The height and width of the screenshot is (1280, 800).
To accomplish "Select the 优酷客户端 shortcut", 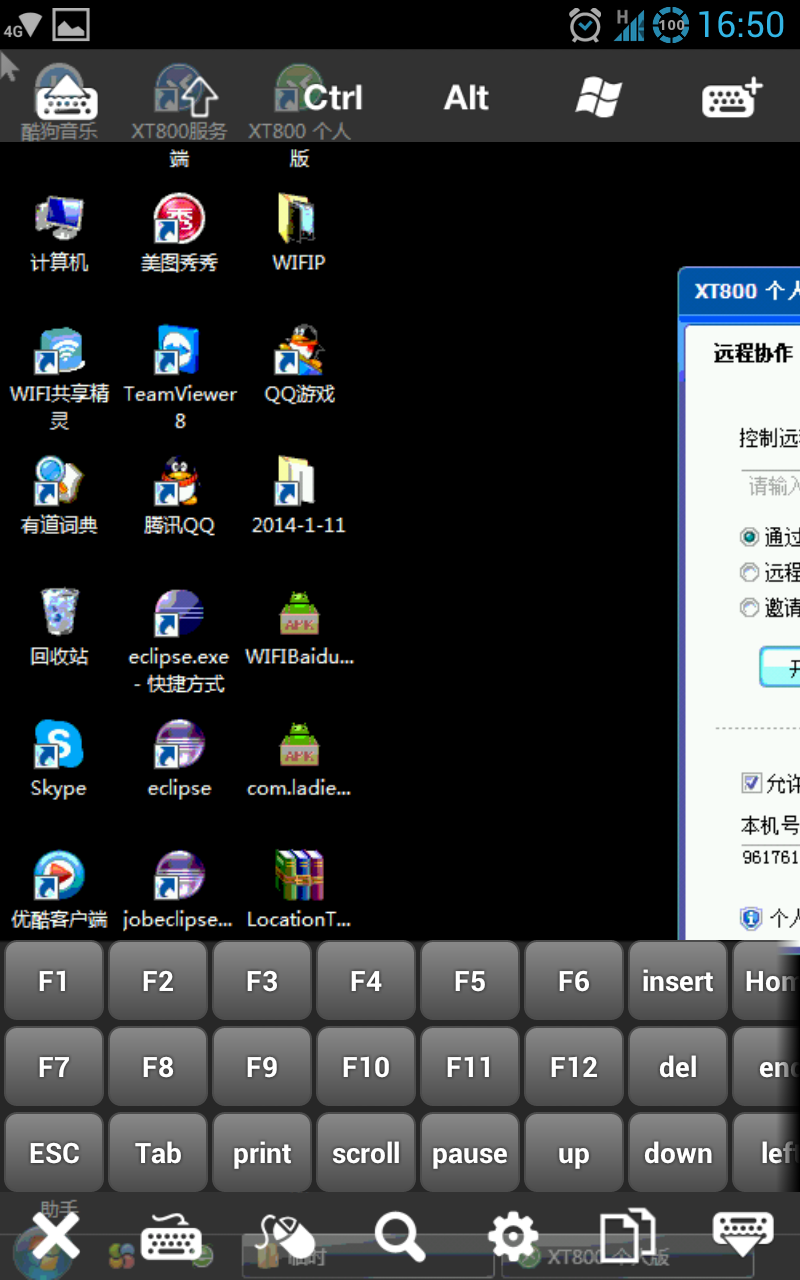I will (x=59, y=891).
